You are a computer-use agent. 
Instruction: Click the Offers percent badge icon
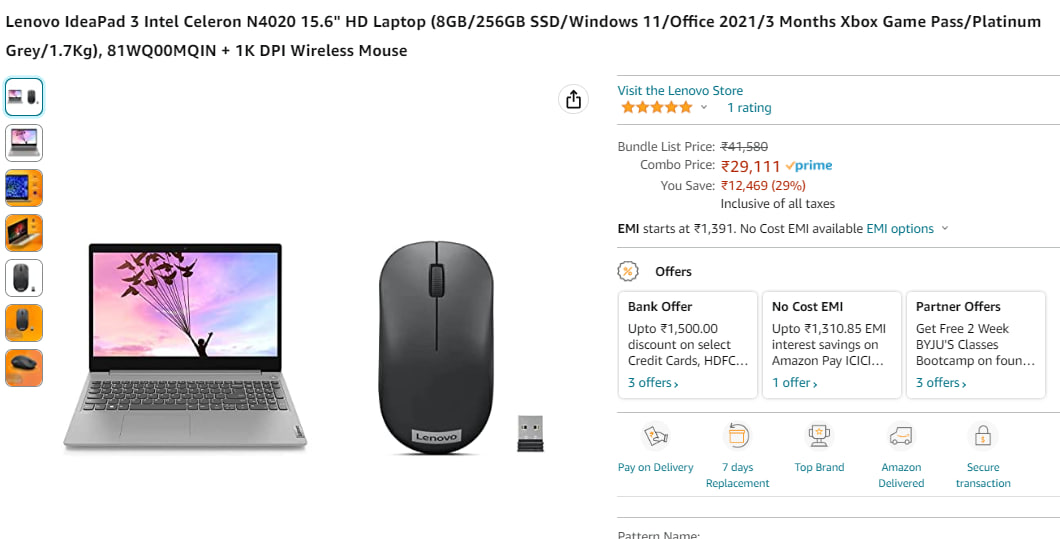628,271
